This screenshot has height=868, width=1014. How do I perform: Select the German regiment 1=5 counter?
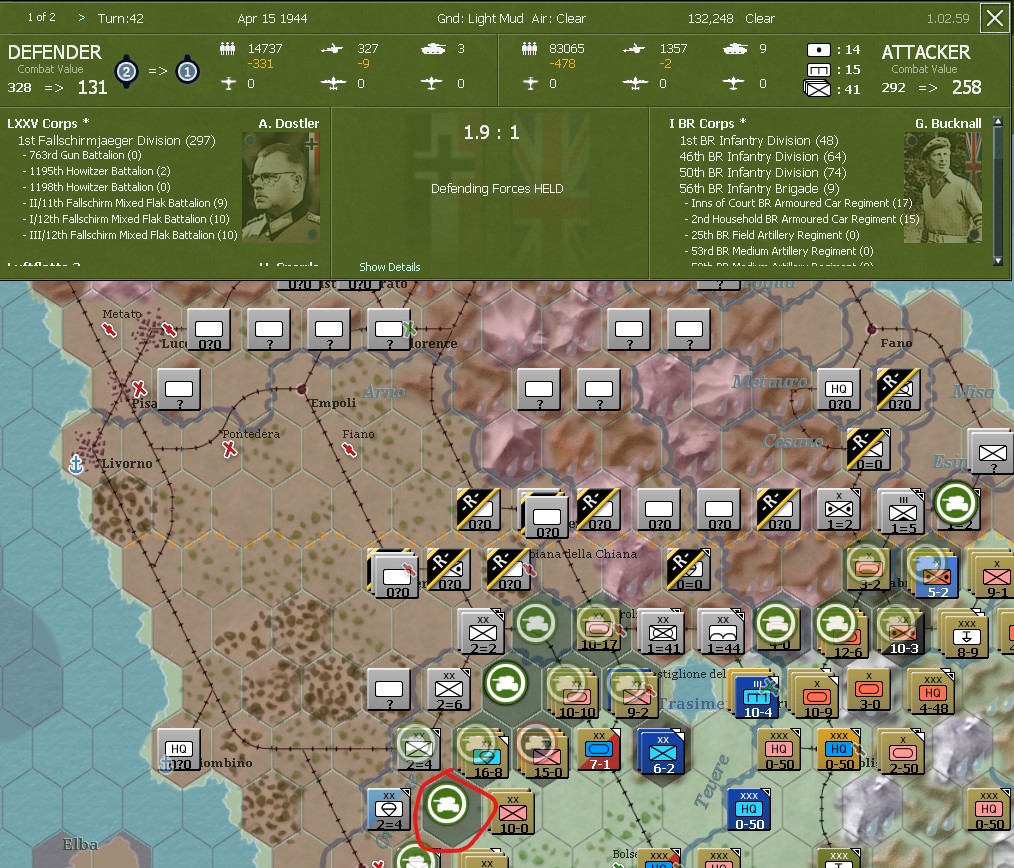(x=901, y=511)
